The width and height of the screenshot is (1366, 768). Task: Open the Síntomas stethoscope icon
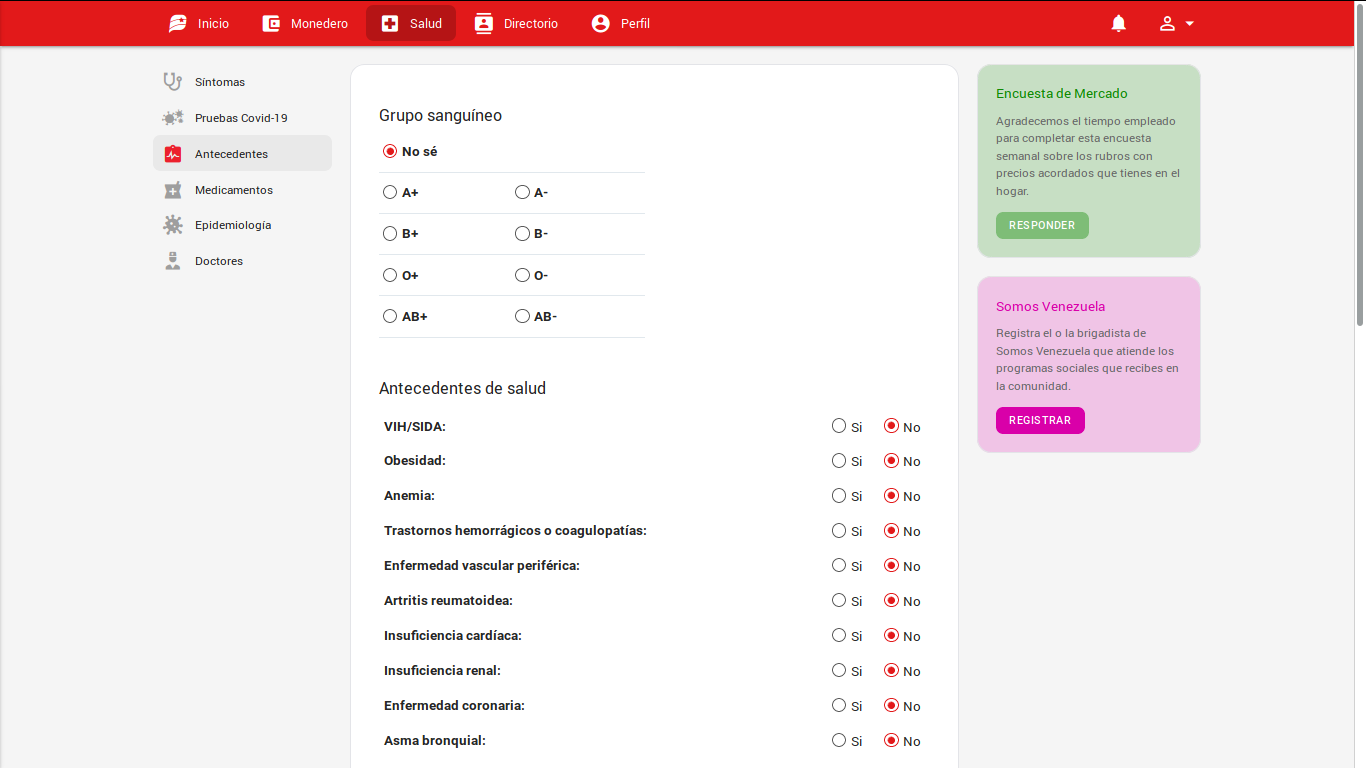coord(173,82)
